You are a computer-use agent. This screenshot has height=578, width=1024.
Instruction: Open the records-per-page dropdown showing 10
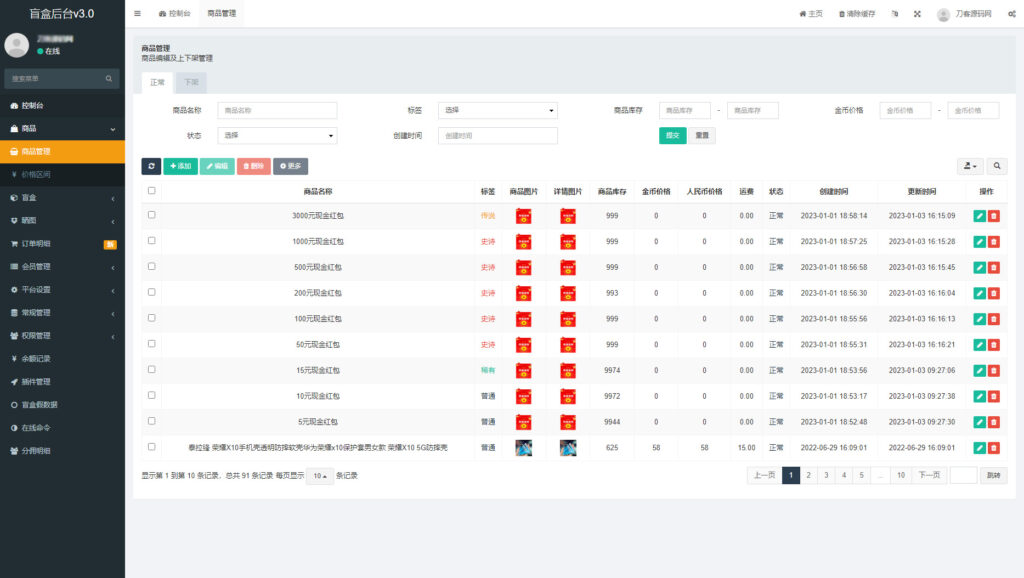319,476
